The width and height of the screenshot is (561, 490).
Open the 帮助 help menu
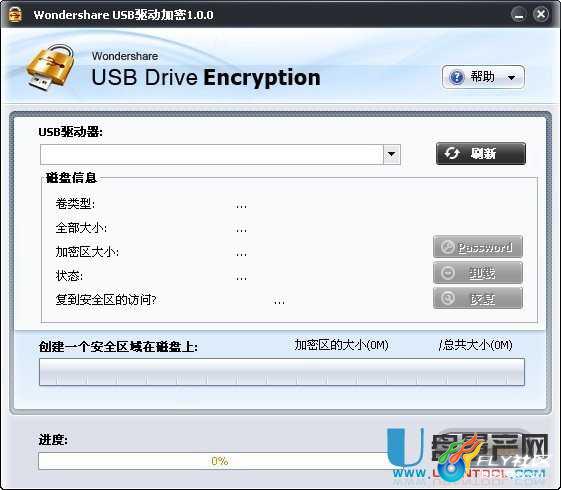coord(483,77)
